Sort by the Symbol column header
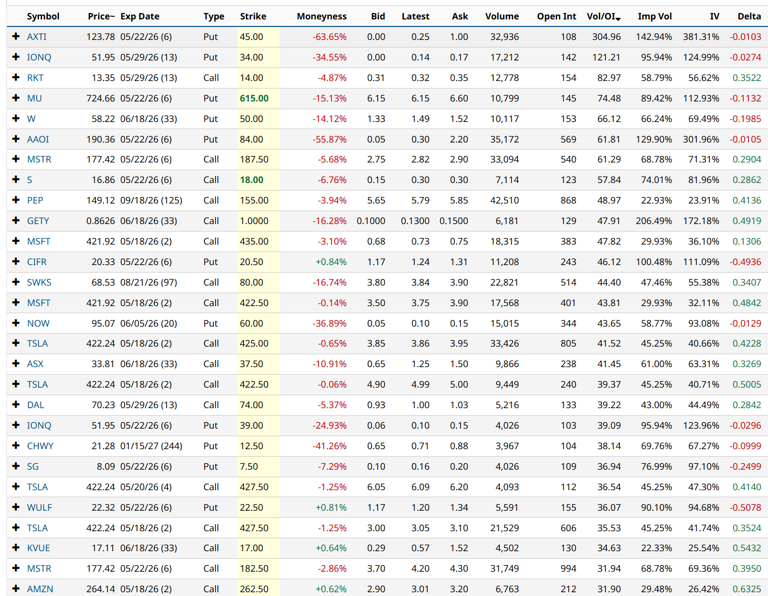Screen dimensions: 768x596 [43, 16]
